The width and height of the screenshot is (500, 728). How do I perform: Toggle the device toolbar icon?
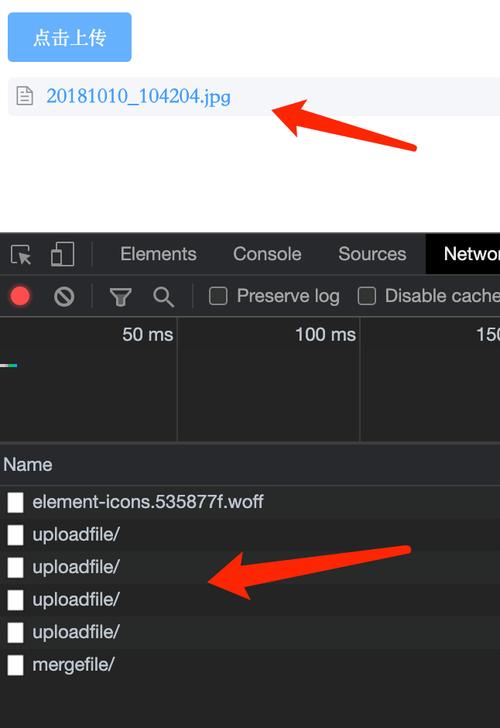(62, 254)
